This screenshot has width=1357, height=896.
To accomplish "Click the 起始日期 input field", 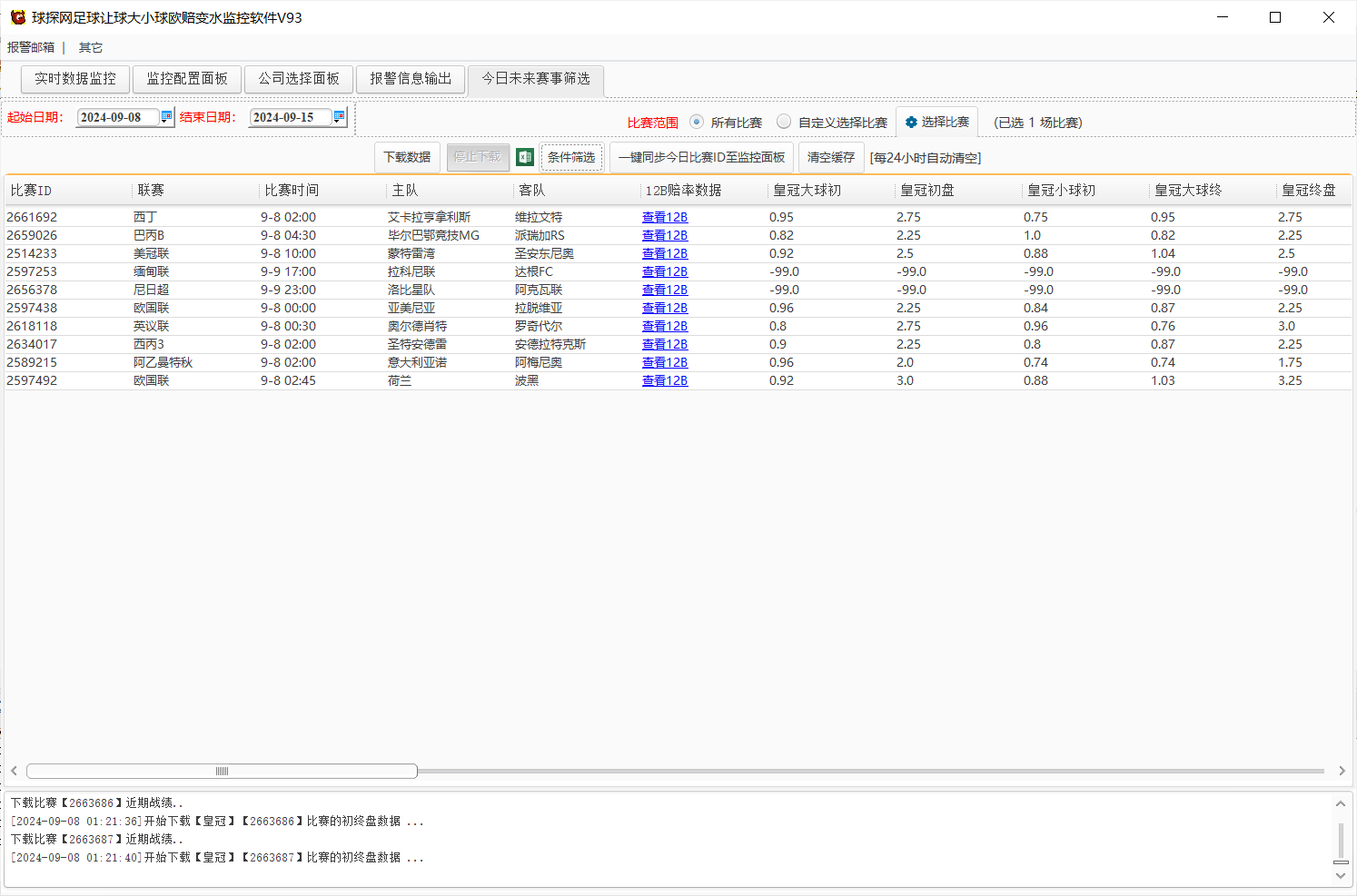I will click(118, 117).
